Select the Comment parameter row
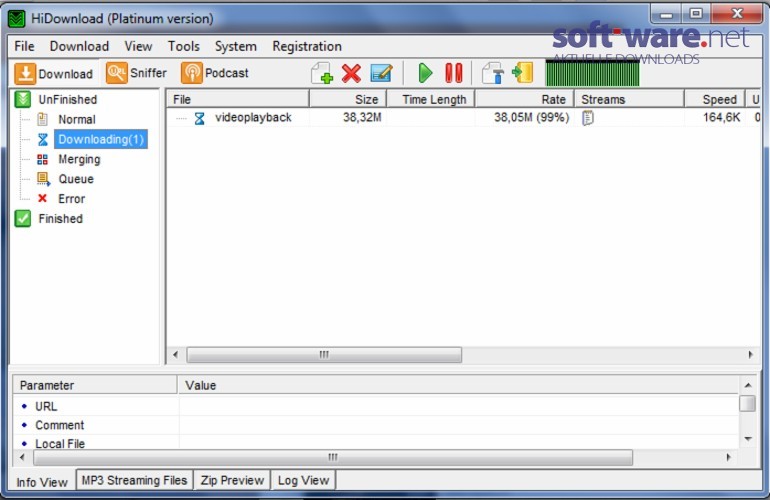The width and height of the screenshot is (770, 500). point(376,425)
